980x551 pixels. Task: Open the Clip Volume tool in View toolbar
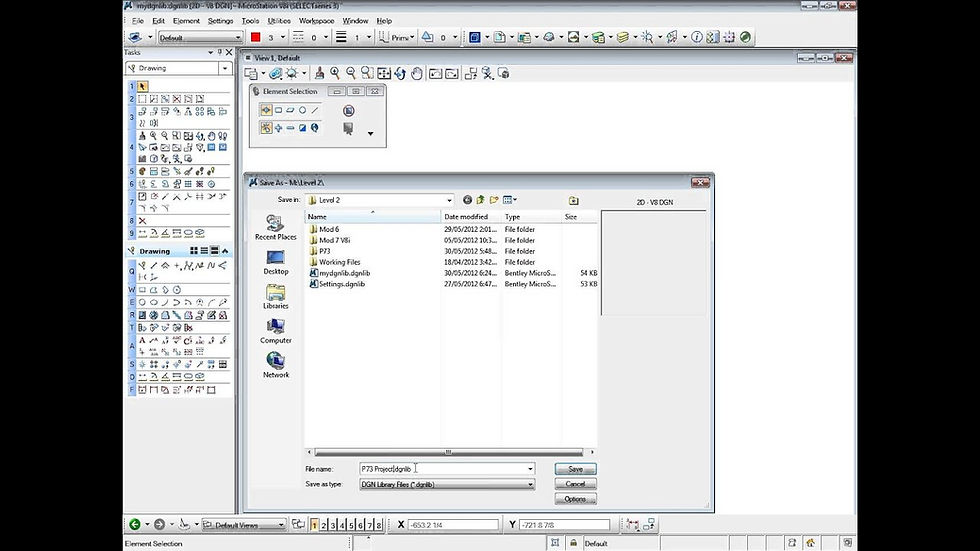pyautogui.click(x=488, y=73)
